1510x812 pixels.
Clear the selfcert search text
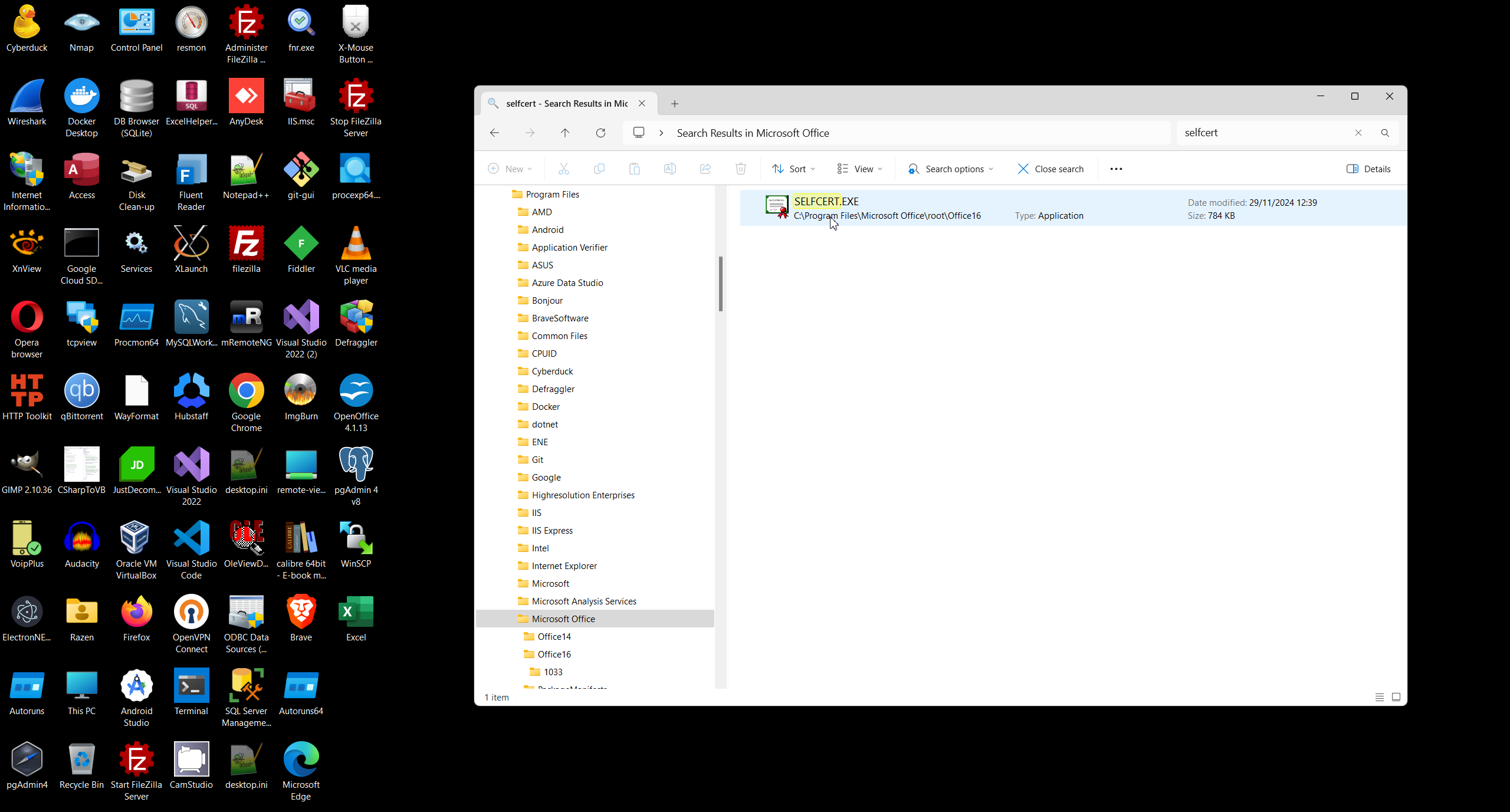(x=1358, y=133)
